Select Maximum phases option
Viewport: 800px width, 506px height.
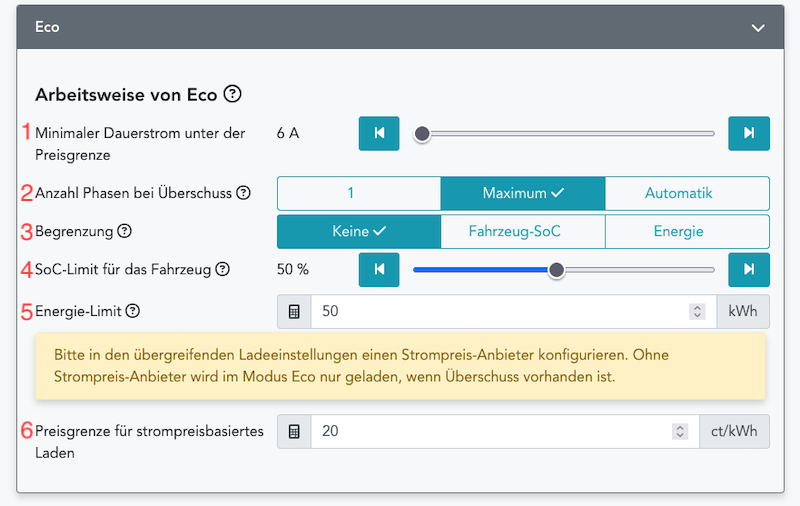point(522,193)
